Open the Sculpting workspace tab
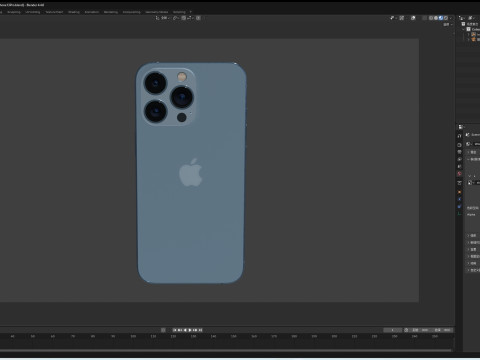 [x=14, y=12]
